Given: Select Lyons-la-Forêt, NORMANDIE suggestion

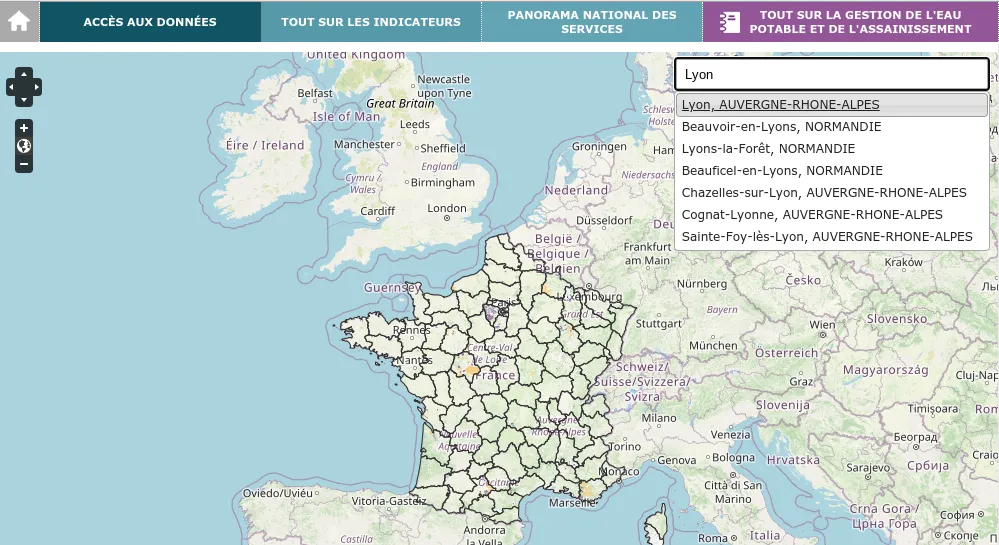Looking at the screenshot, I should tap(832, 149).
